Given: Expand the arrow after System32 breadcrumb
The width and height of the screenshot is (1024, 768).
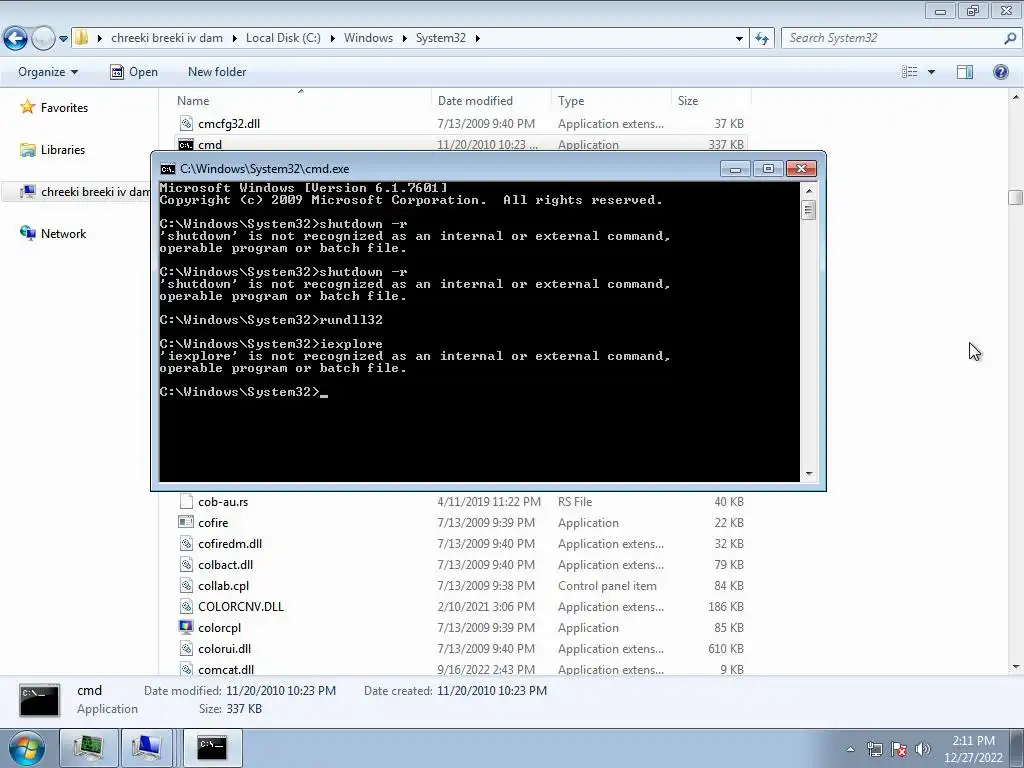Looking at the screenshot, I should (477, 39).
